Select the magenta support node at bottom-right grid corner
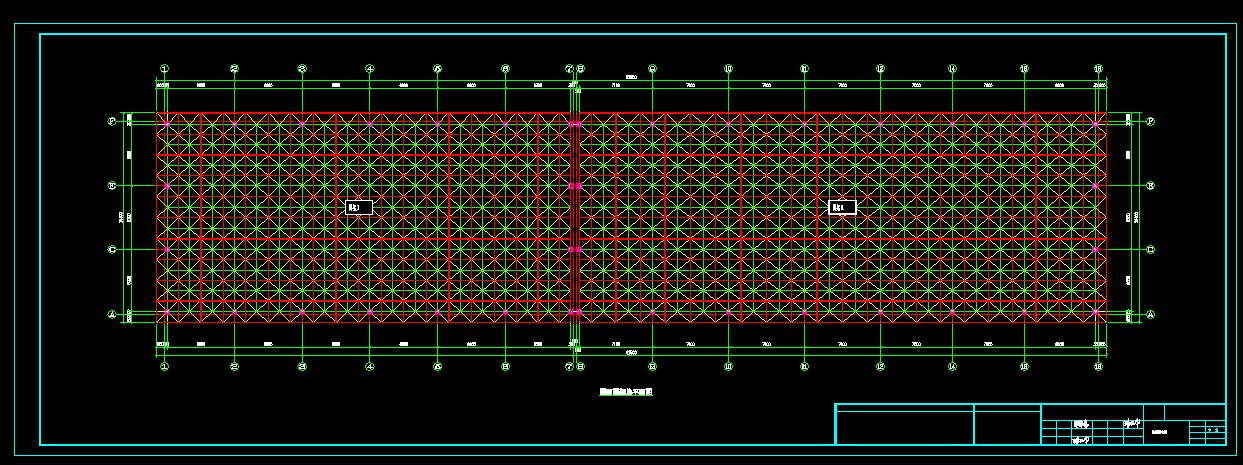This screenshot has height=465, width=1243. tap(1096, 312)
